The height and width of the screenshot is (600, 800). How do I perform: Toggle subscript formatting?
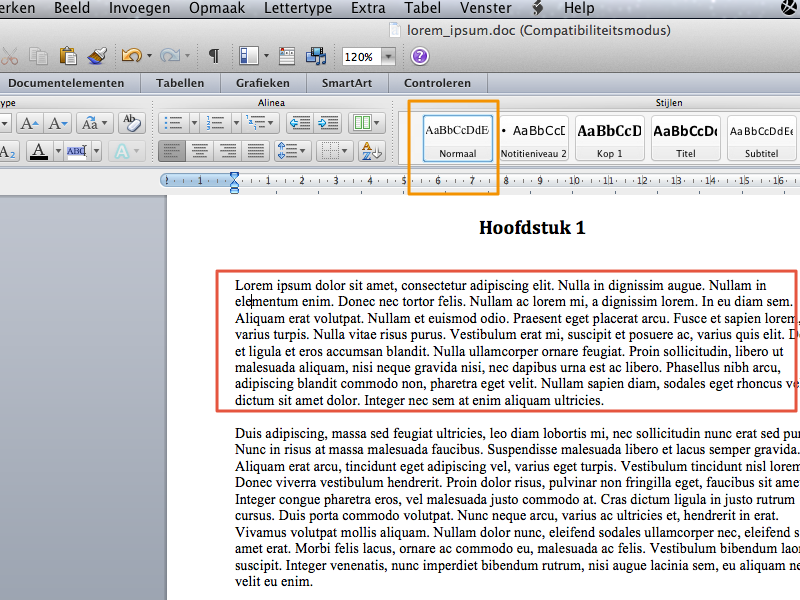coord(8,152)
